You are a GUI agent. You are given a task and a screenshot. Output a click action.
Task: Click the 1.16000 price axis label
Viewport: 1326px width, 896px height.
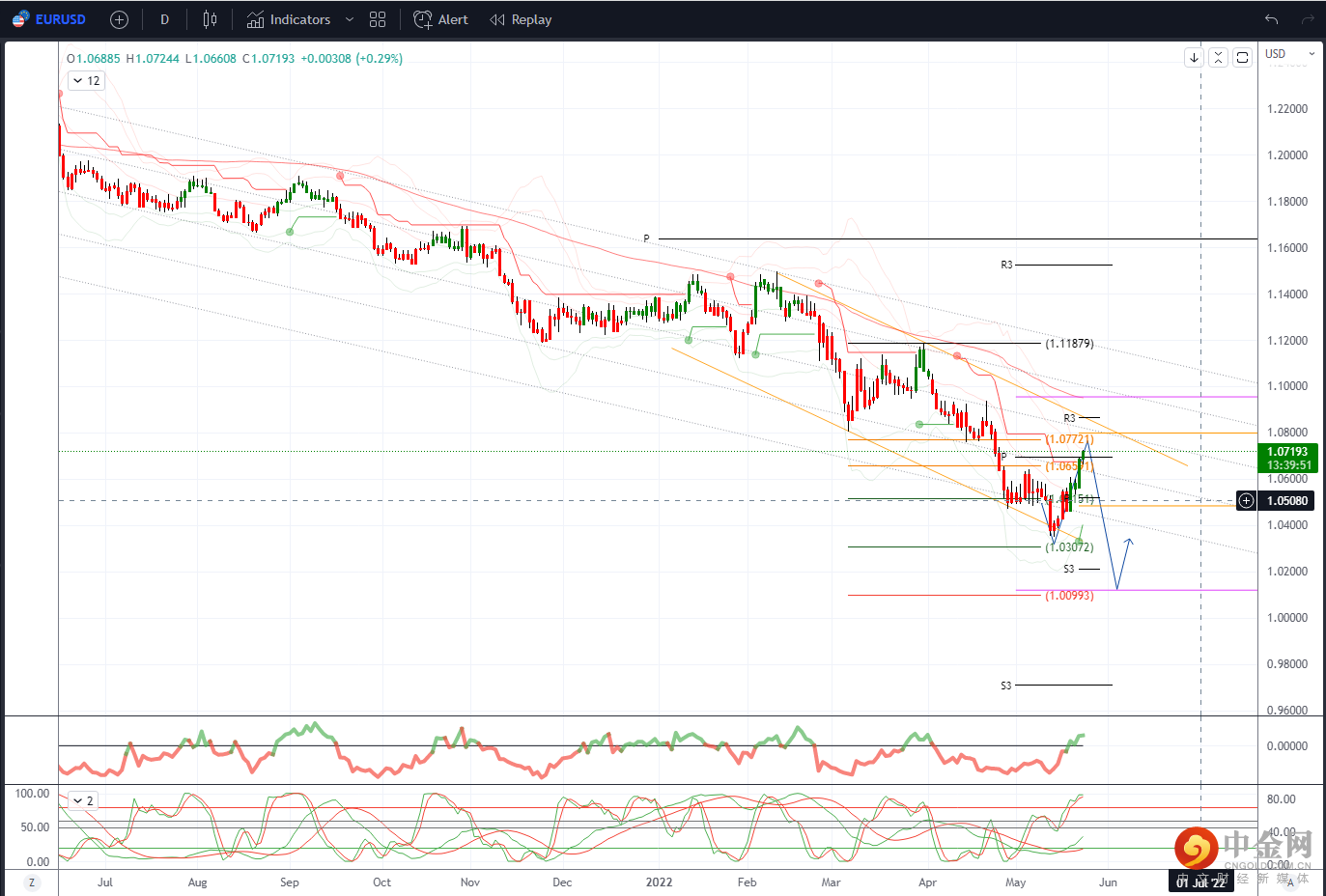click(1287, 247)
